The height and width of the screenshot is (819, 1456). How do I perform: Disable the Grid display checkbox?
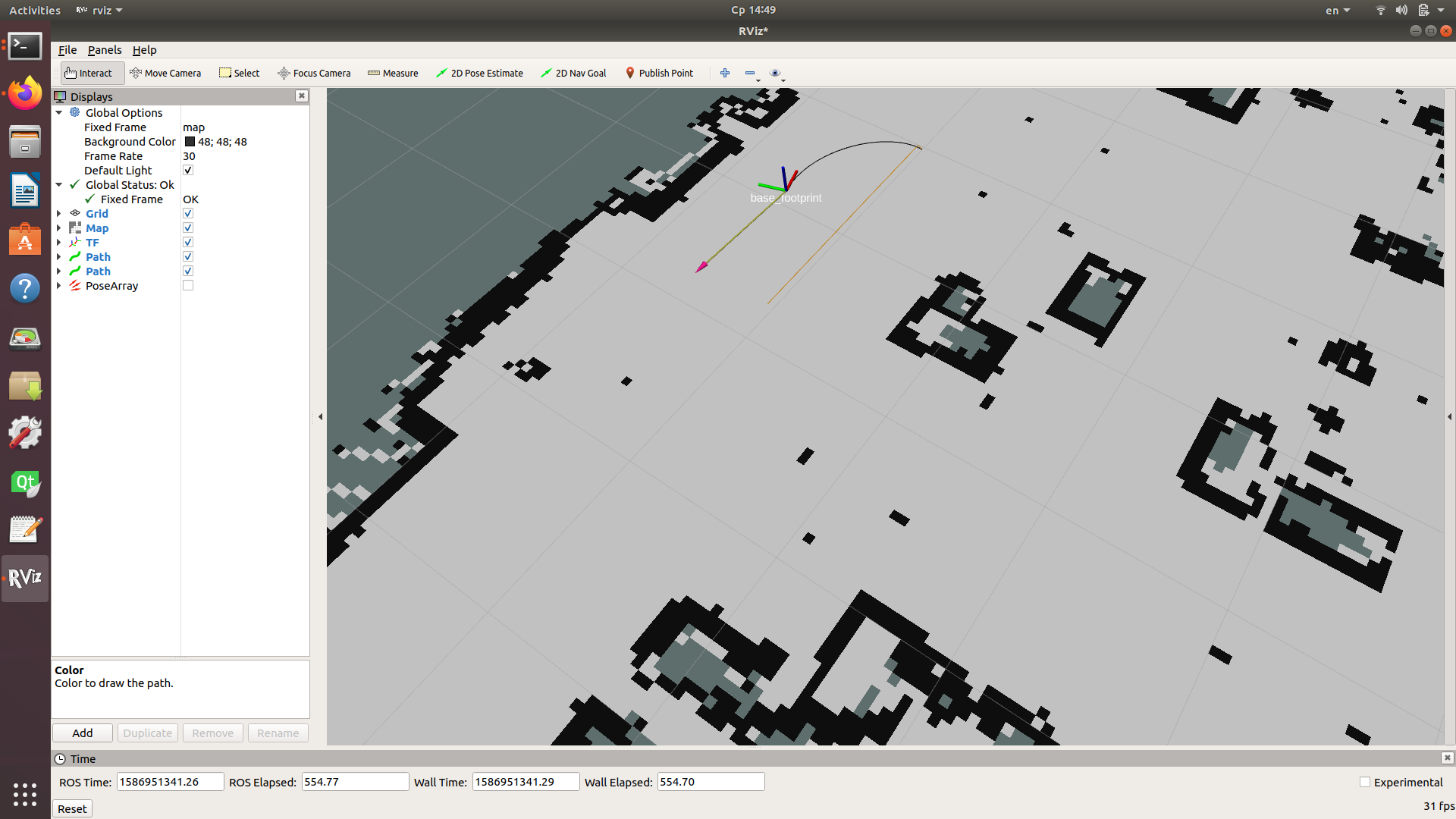pos(188,214)
